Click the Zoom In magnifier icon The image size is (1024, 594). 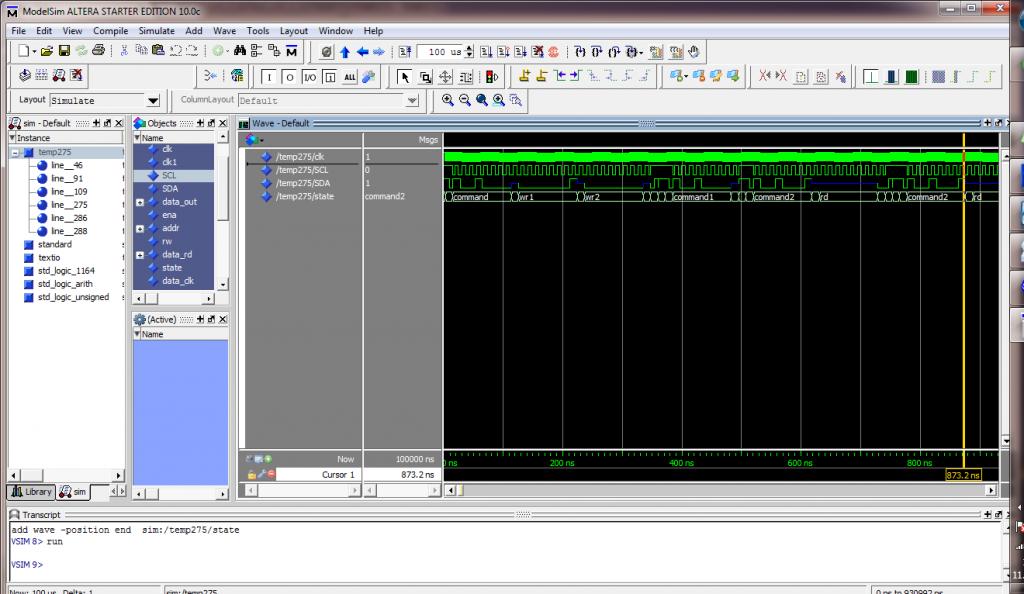(x=447, y=100)
